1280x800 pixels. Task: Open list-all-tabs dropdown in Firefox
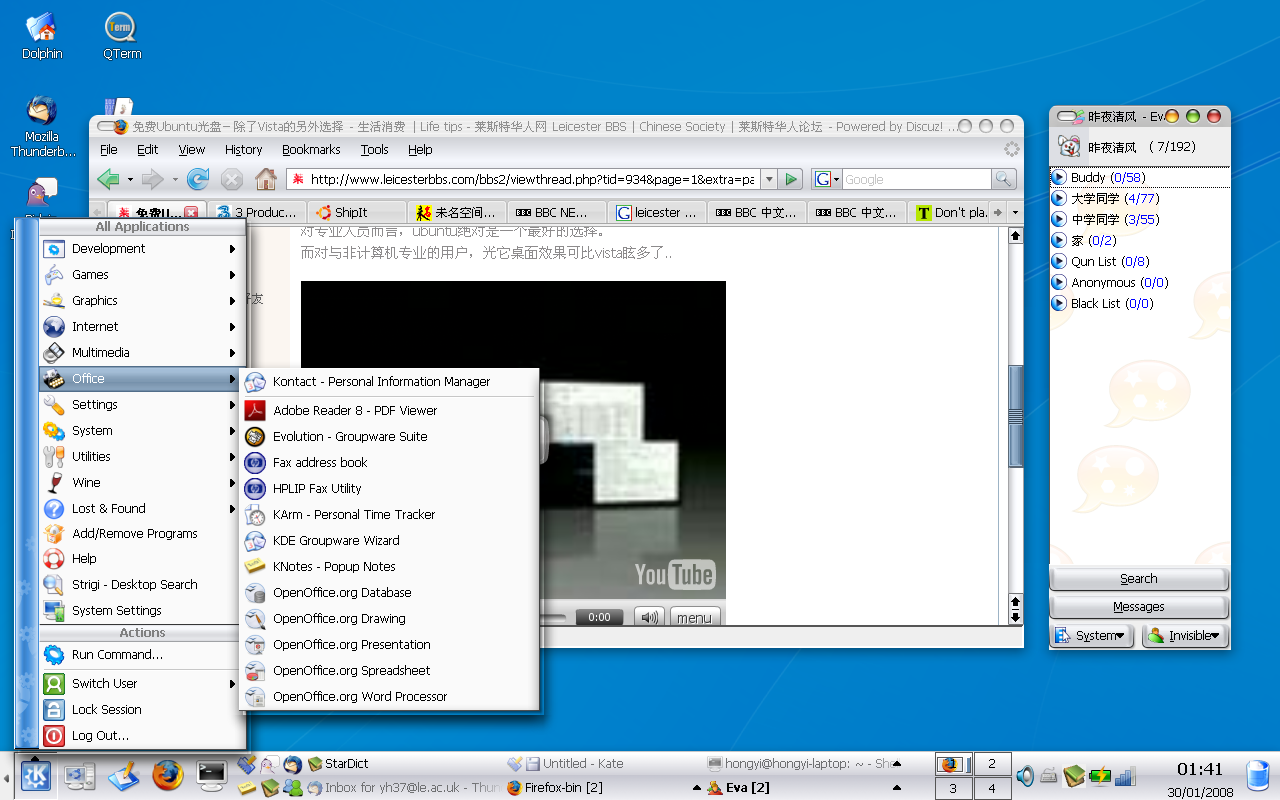[1015, 212]
